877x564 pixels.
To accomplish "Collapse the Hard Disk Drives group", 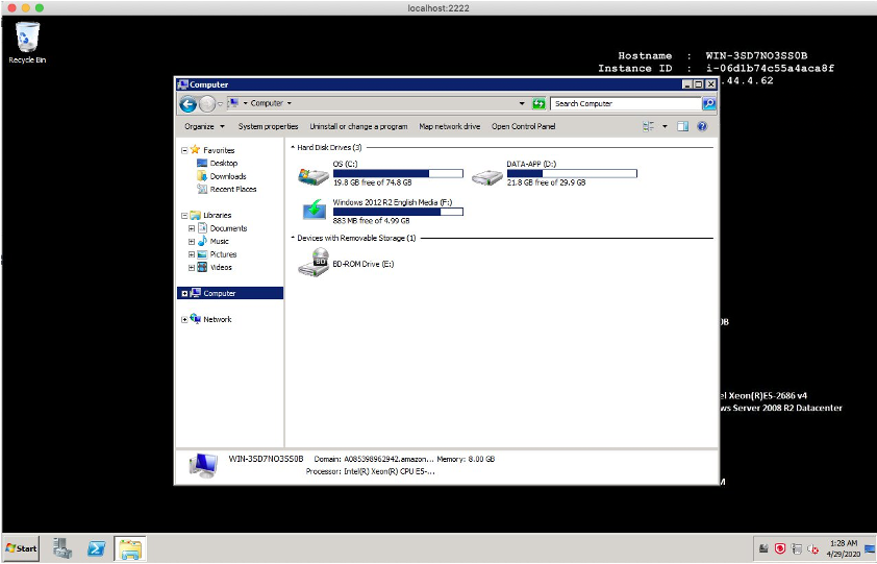I will (293, 147).
